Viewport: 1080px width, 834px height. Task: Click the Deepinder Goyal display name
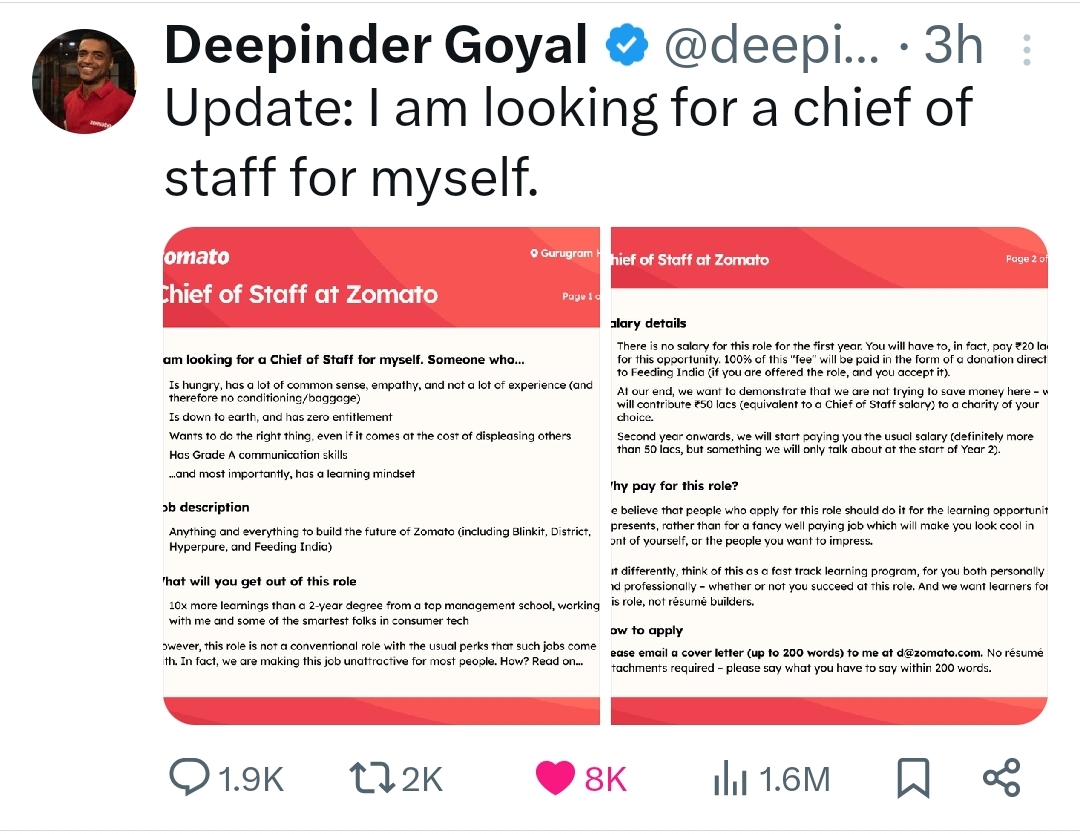click(x=375, y=46)
